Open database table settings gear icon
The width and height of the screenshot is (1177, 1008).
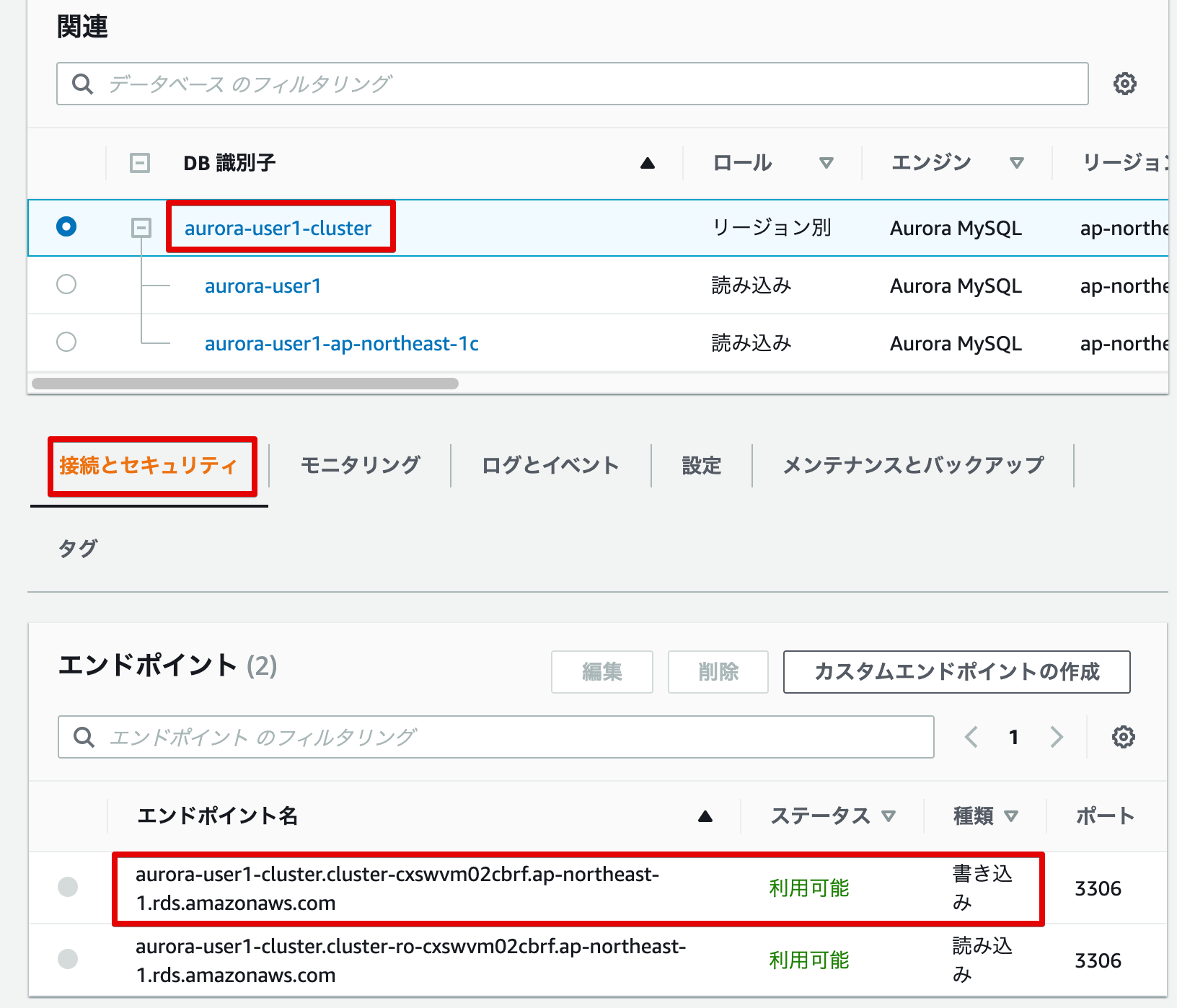(1124, 84)
